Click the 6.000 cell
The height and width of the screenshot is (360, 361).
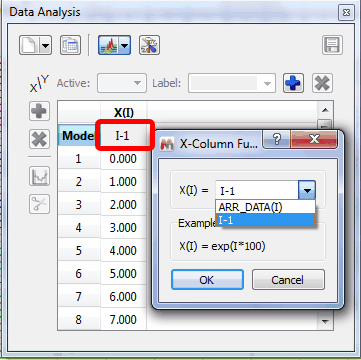(x=123, y=297)
